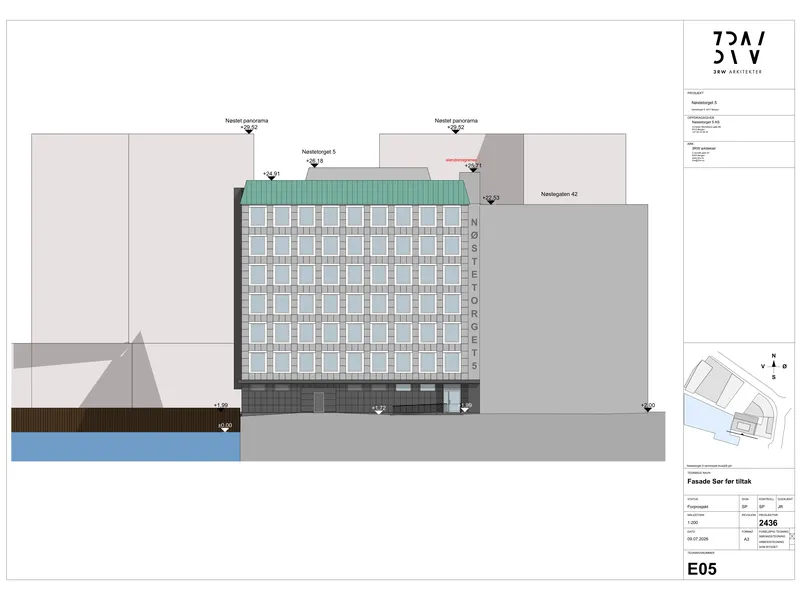The image size is (800, 600).
Task: Click the elevation value '+26.18'
Action: point(315,161)
